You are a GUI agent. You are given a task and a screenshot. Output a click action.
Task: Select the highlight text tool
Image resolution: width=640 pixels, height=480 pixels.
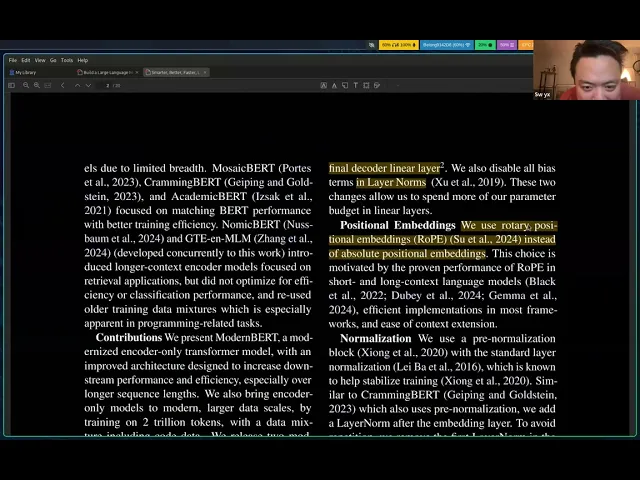(x=324, y=85)
